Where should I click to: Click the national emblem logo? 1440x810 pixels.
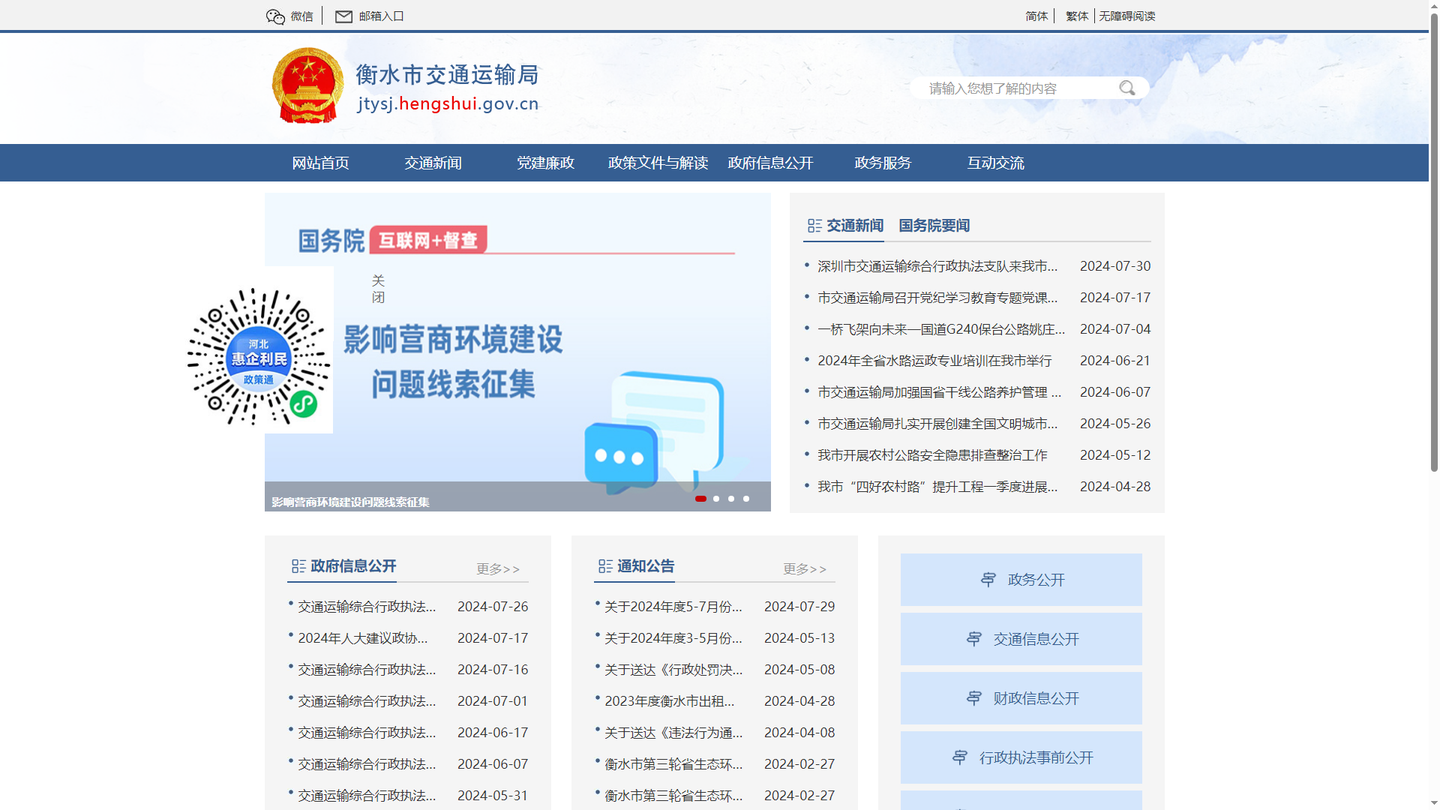click(308, 86)
